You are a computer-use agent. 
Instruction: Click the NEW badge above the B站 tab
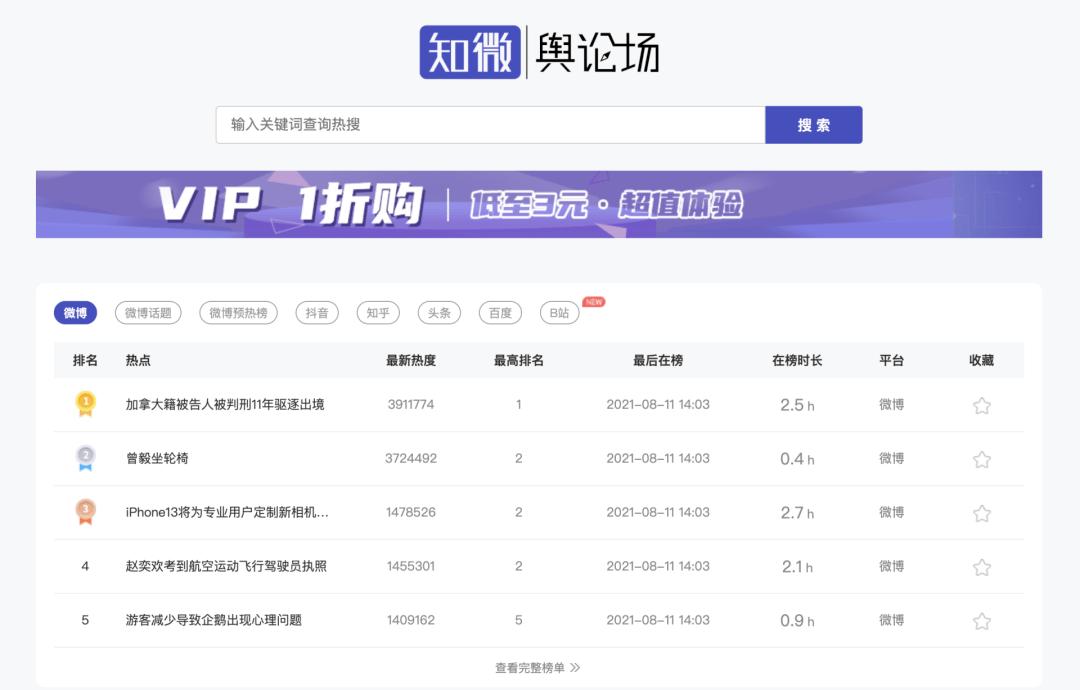coord(592,300)
